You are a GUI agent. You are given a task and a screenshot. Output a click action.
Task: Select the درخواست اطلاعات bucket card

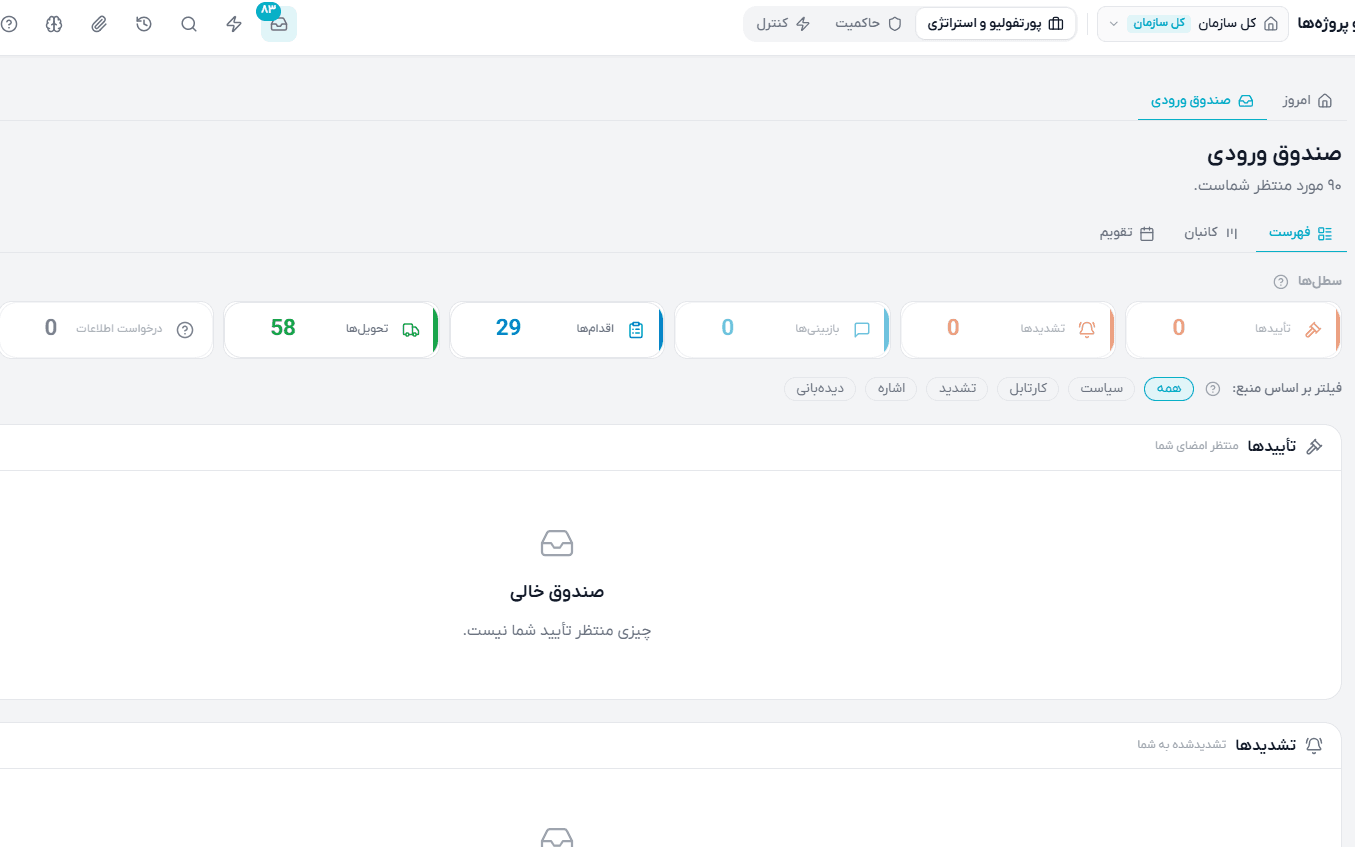[106, 330]
